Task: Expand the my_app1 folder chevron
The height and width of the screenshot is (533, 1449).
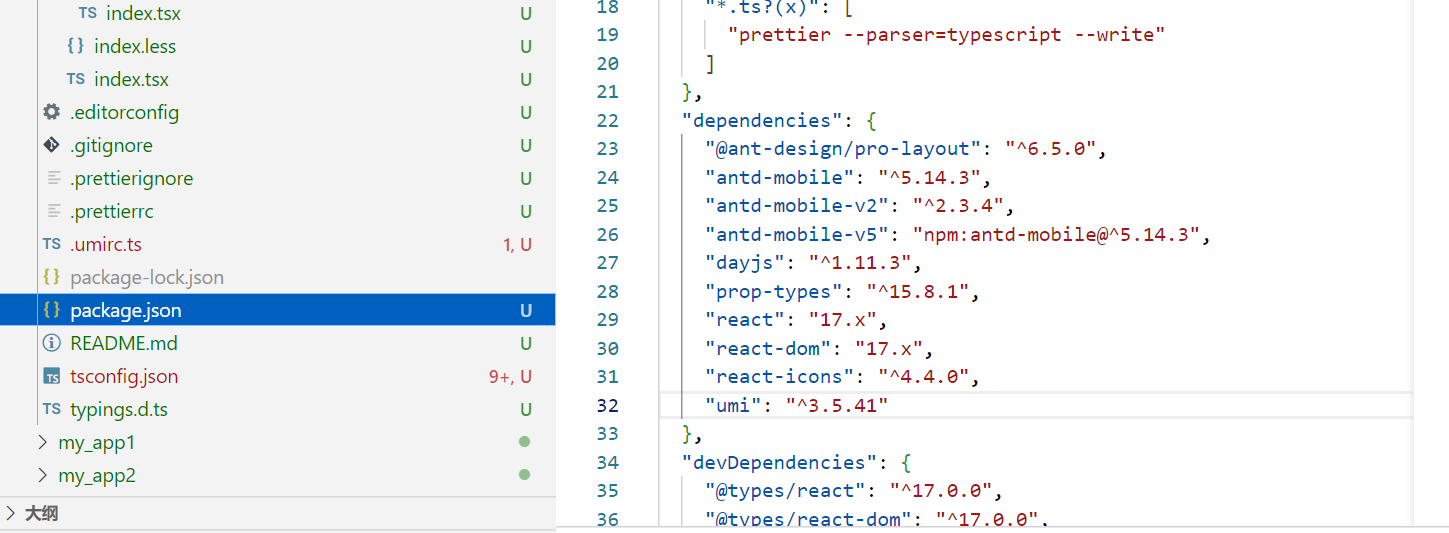Action: coord(42,442)
